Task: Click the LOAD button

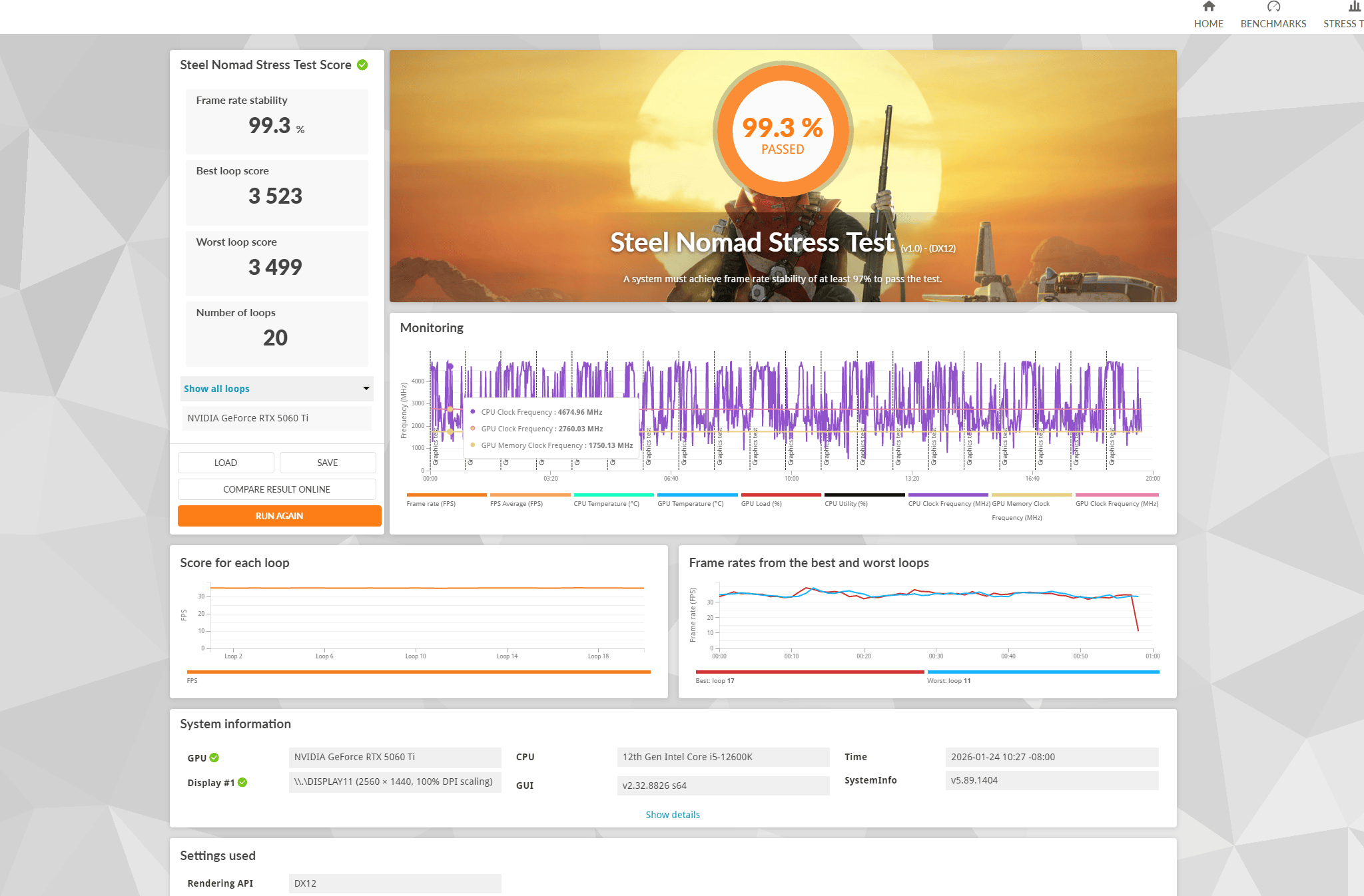Action: (226, 463)
